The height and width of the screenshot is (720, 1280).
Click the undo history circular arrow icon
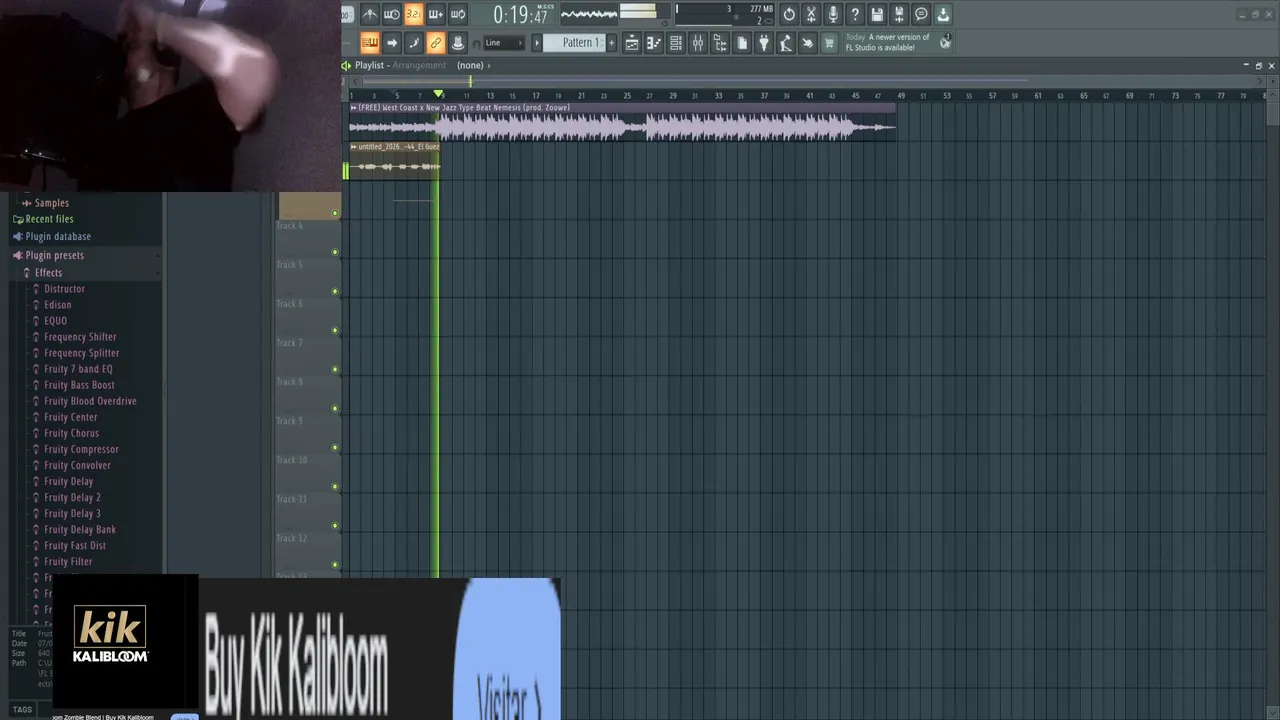tap(789, 14)
